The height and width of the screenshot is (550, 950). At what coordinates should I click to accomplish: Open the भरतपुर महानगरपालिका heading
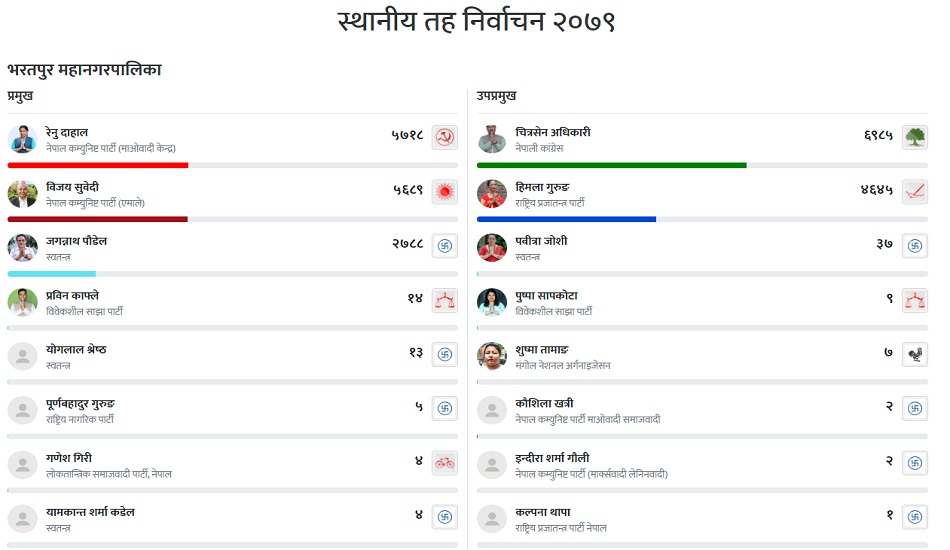coord(84,70)
